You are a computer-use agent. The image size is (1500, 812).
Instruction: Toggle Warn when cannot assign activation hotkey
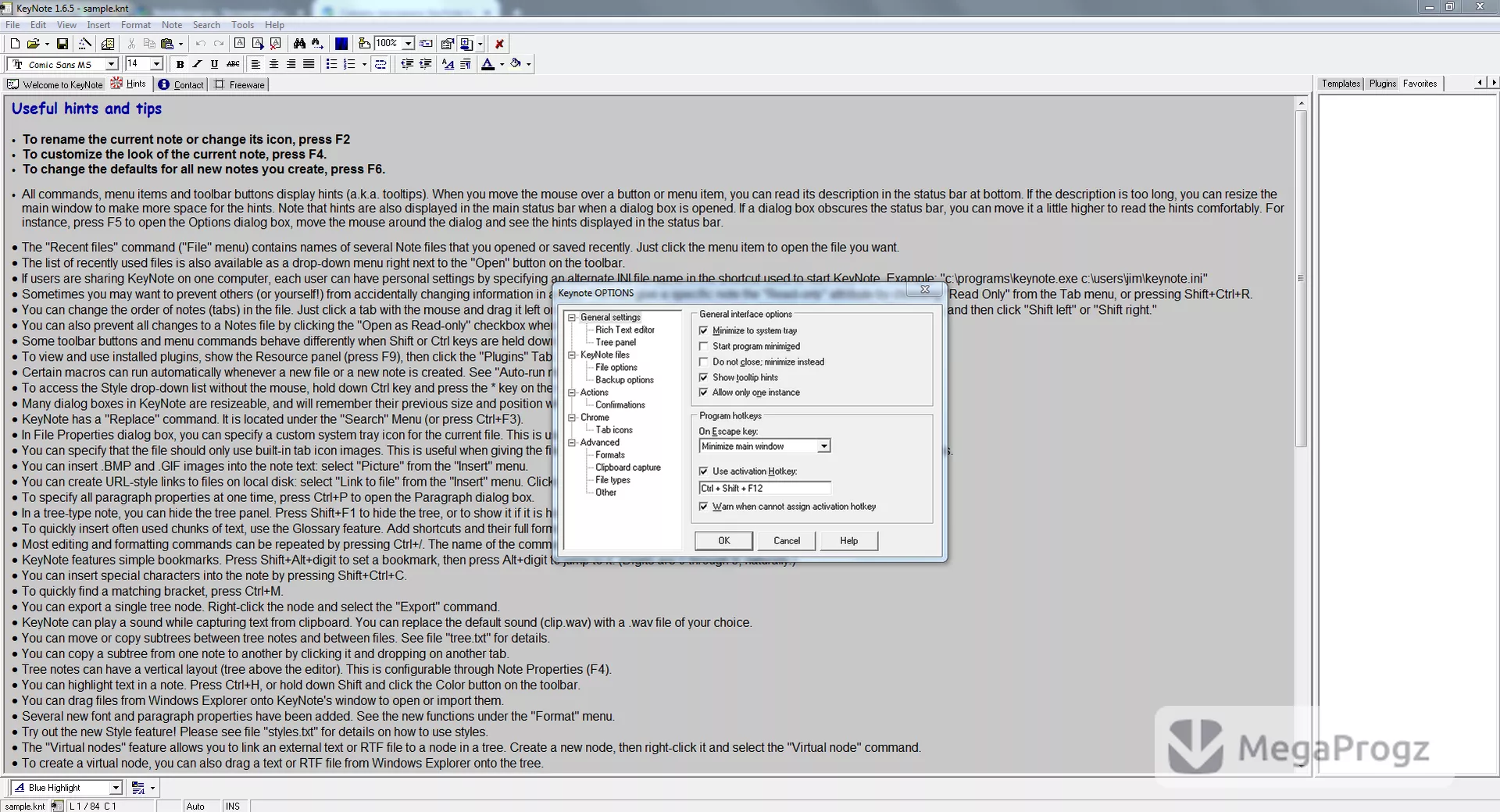pyautogui.click(x=703, y=507)
